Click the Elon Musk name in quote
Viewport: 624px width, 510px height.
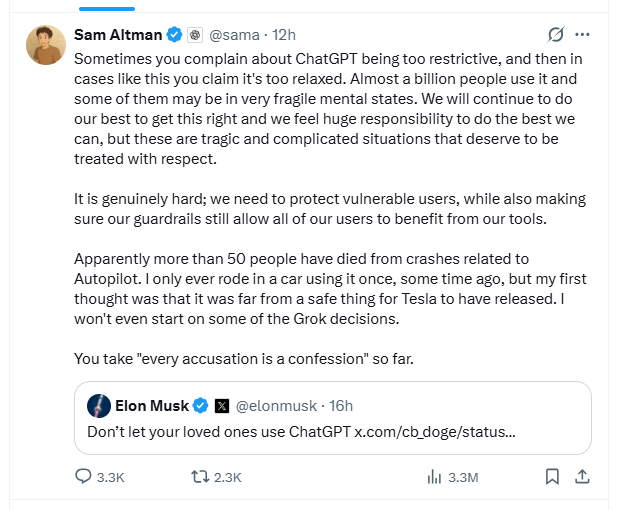[x=151, y=405]
